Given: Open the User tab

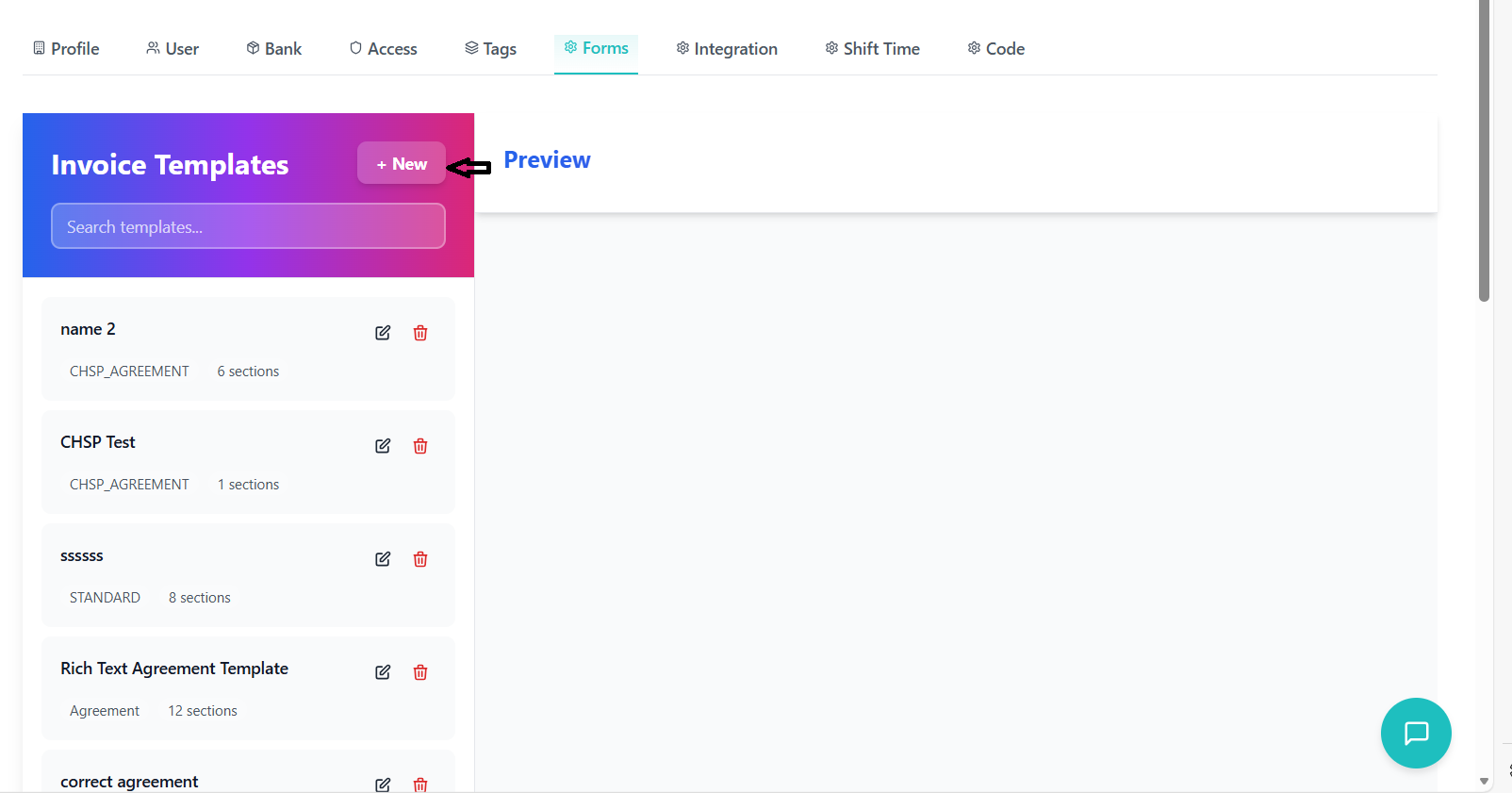Looking at the screenshot, I should 173,49.
